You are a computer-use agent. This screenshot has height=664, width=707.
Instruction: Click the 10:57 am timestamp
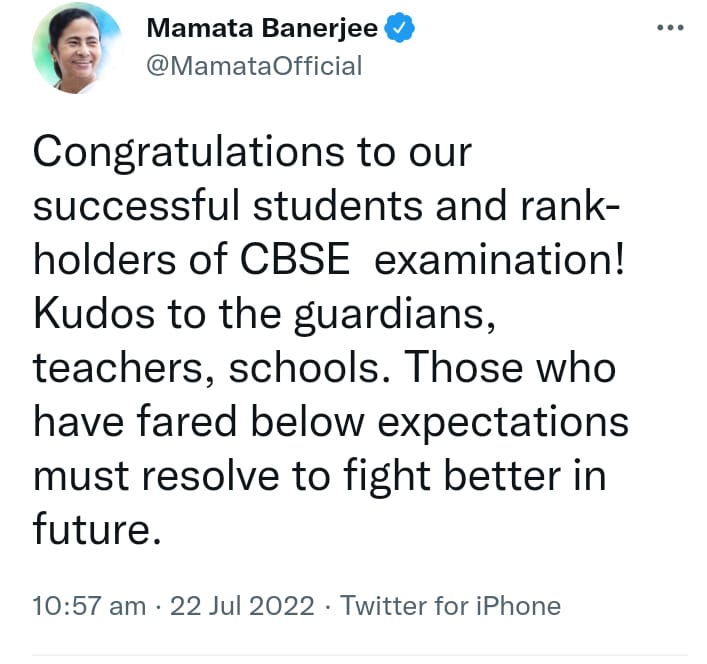point(89,605)
